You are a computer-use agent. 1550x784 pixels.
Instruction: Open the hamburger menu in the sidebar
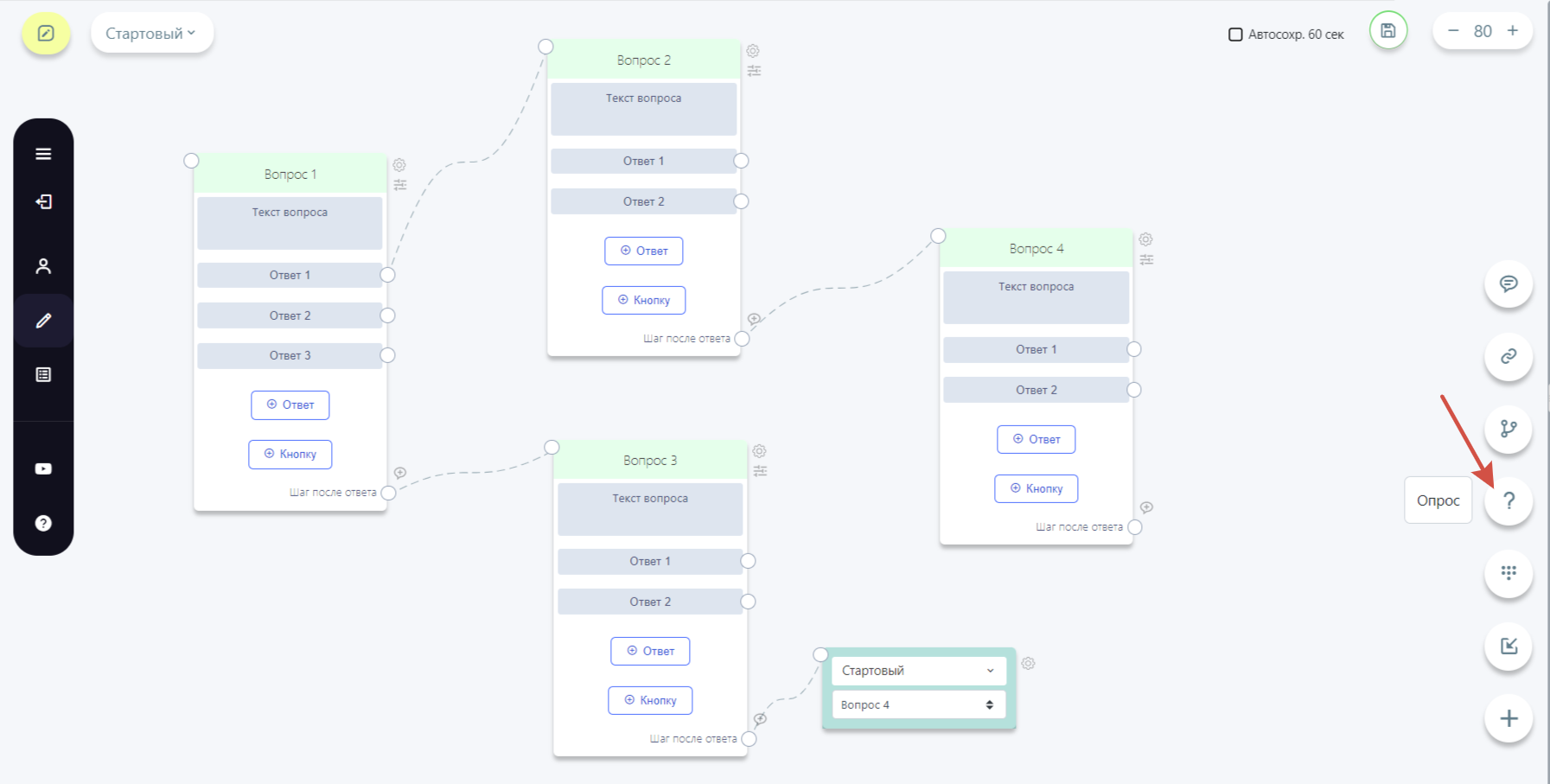[43, 154]
